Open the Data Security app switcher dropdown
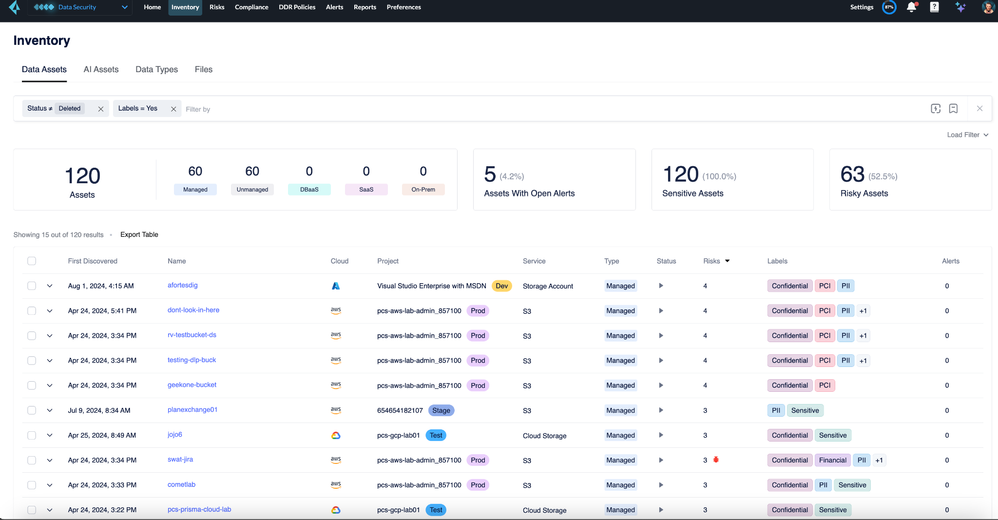Screen dimensions: 998x520 coord(124,7)
